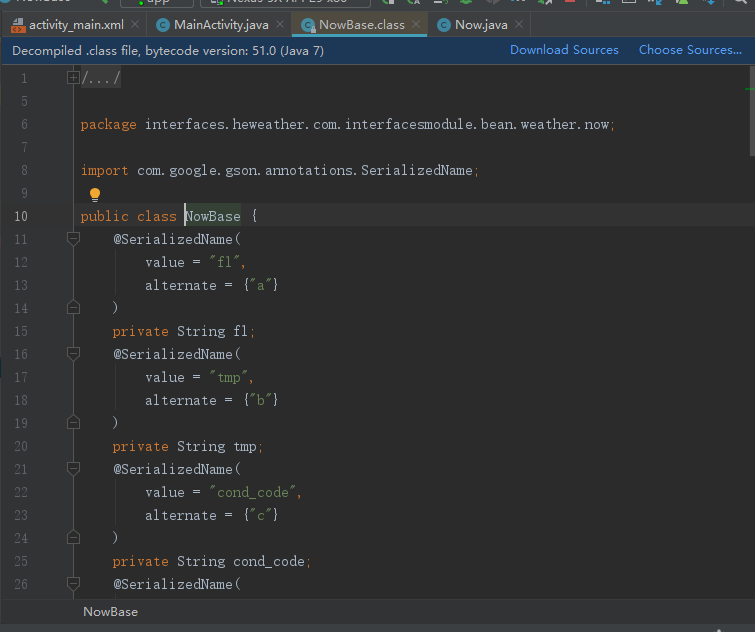Close the NowBase.class tab
This screenshot has height=632, width=755.
coord(416,24)
